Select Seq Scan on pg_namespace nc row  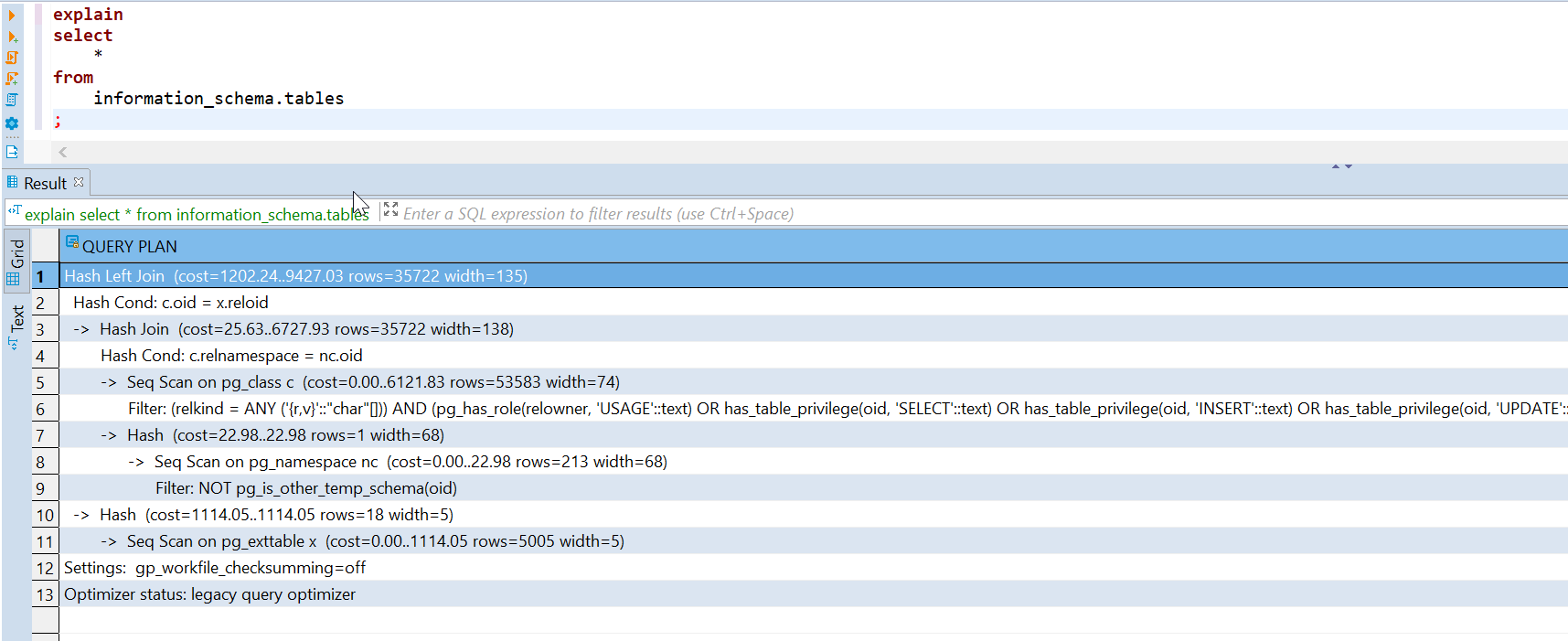[x=814, y=462]
